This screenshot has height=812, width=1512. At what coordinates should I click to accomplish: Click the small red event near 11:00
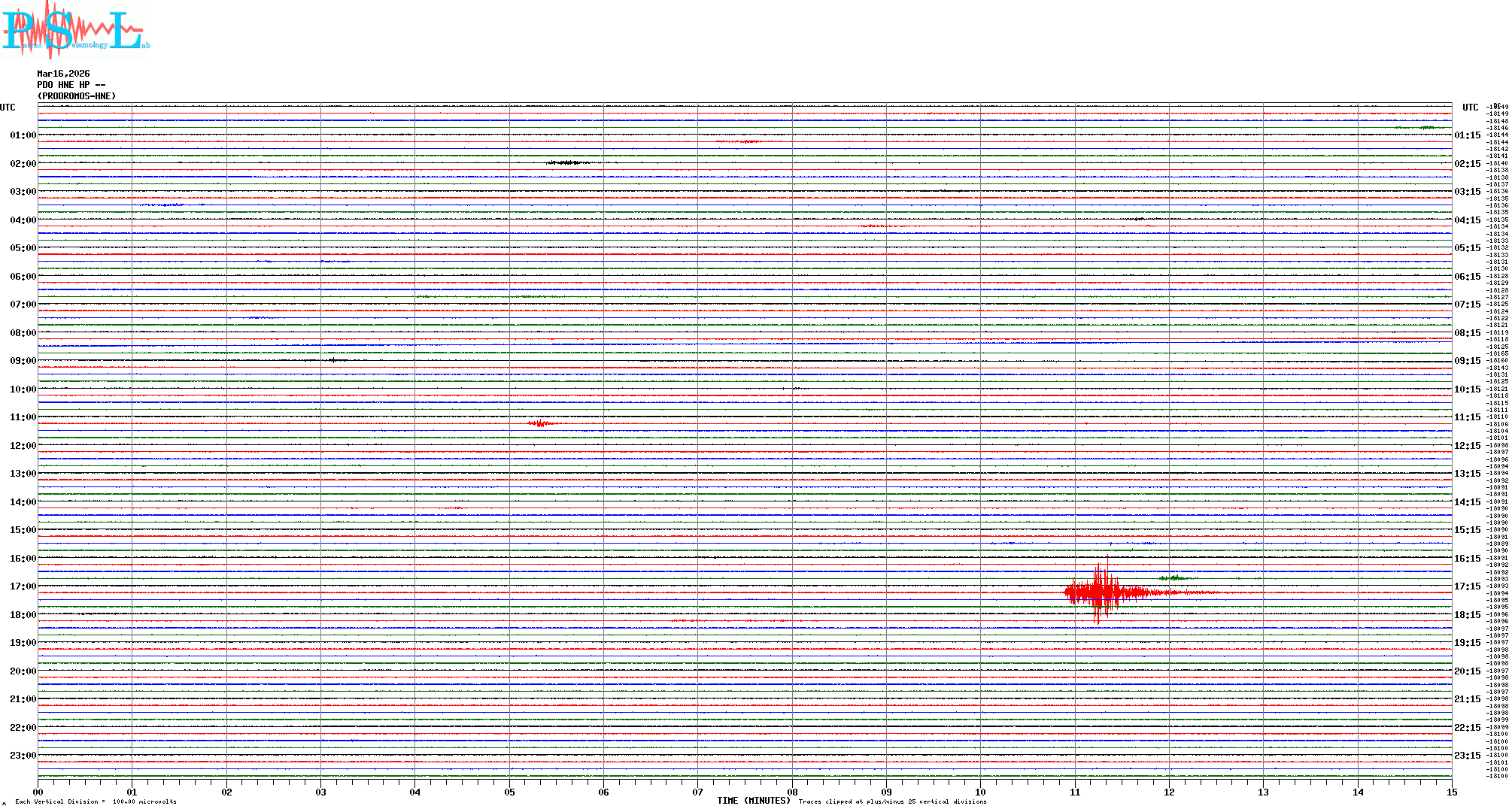(x=540, y=423)
